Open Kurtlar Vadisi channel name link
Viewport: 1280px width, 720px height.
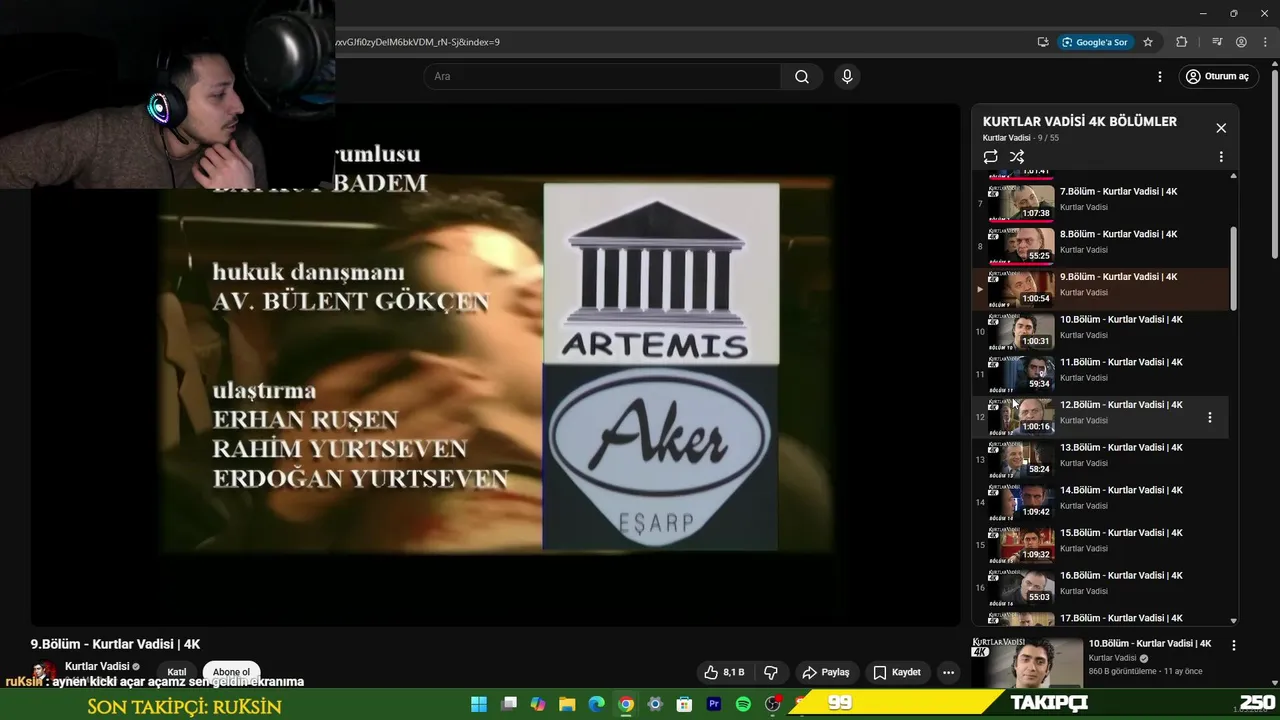pos(97,666)
